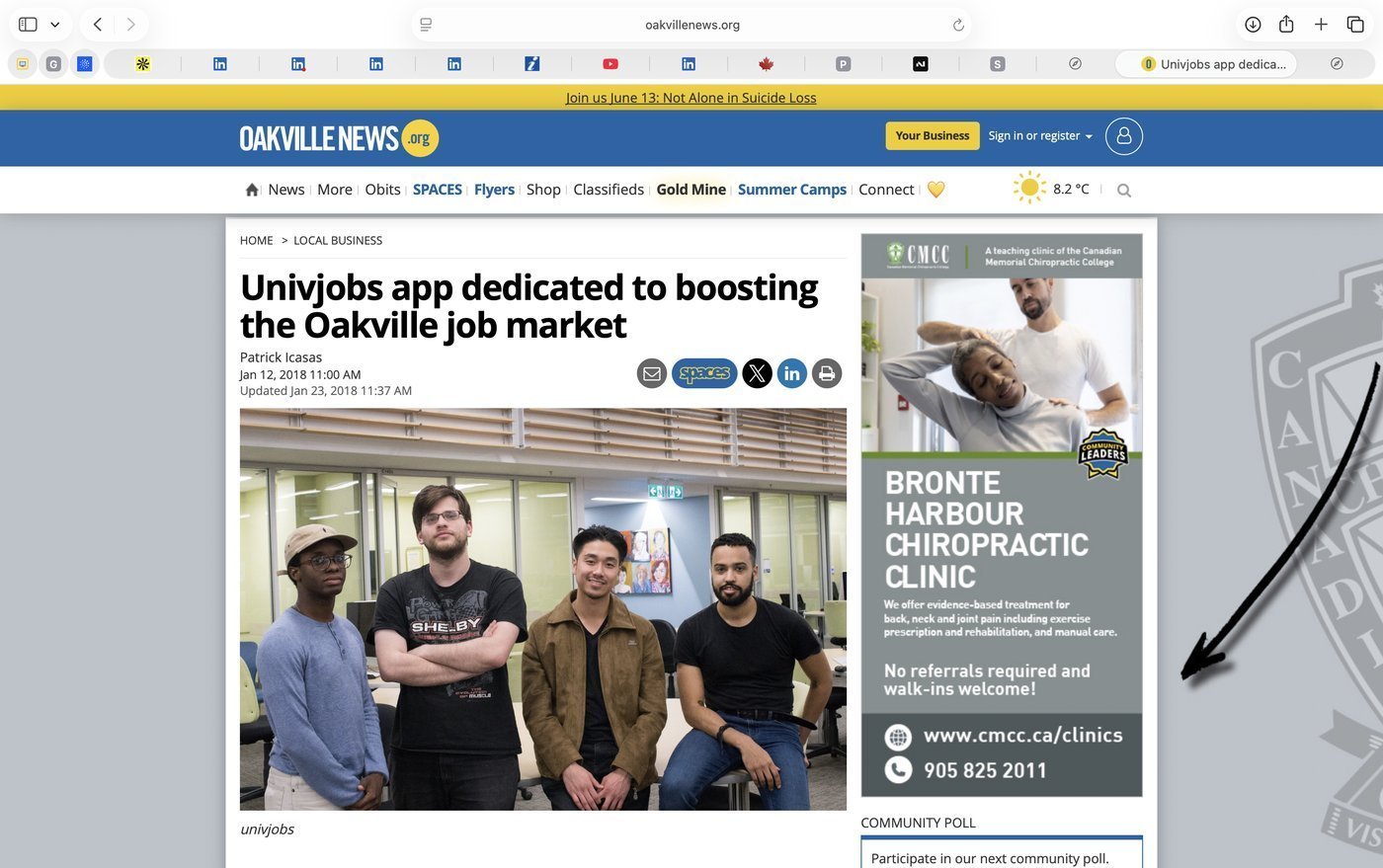1383x868 pixels.
Task: Go back with the Safari back arrow
Action: [x=98, y=25]
